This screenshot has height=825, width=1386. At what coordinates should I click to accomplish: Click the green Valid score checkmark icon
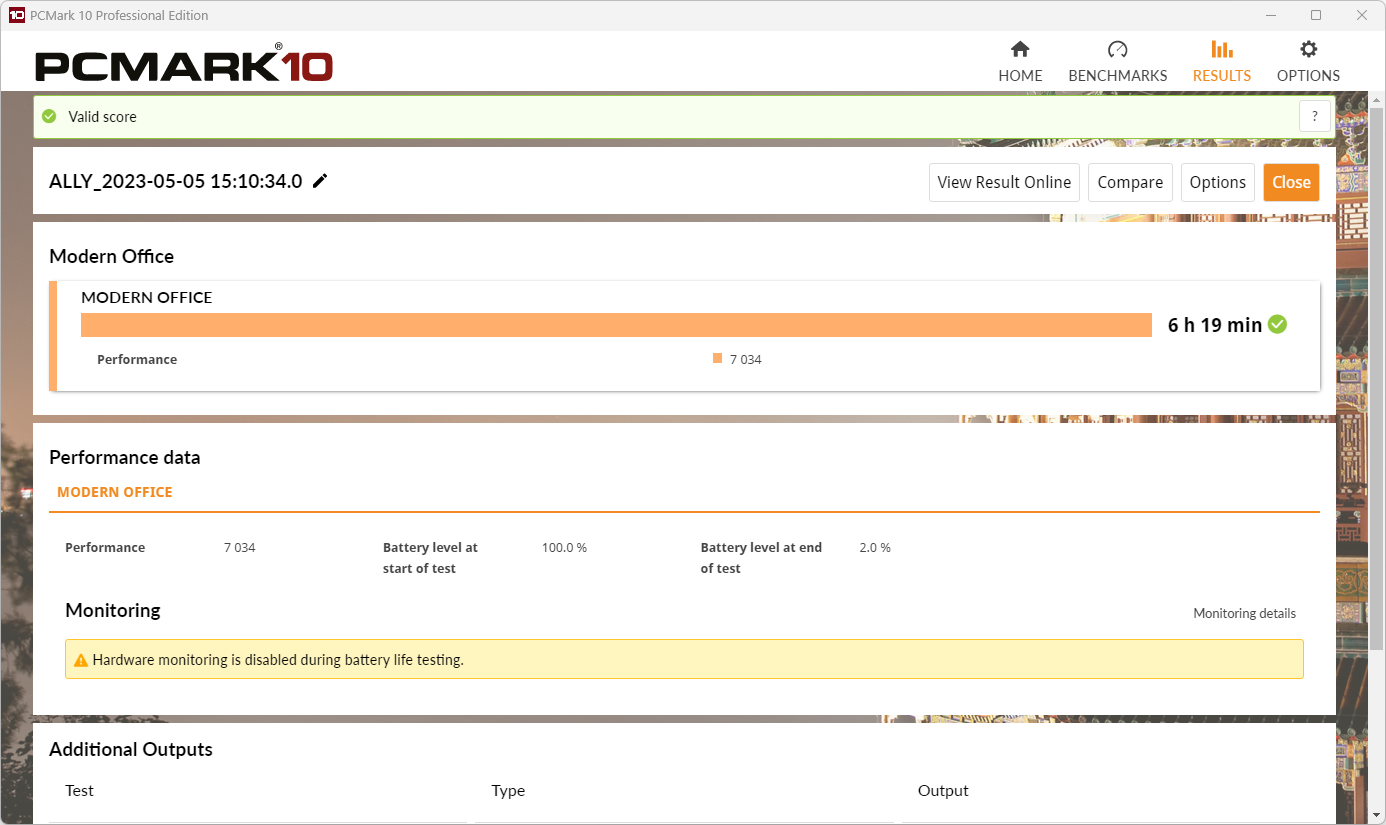coord(49,116)
